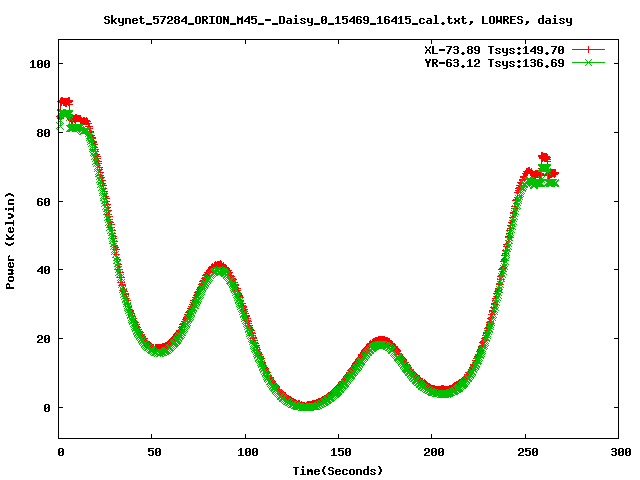The width and height of the screenshot is (640, 480).
Task: Click the x-axis tick label 250
Action: 528,452
